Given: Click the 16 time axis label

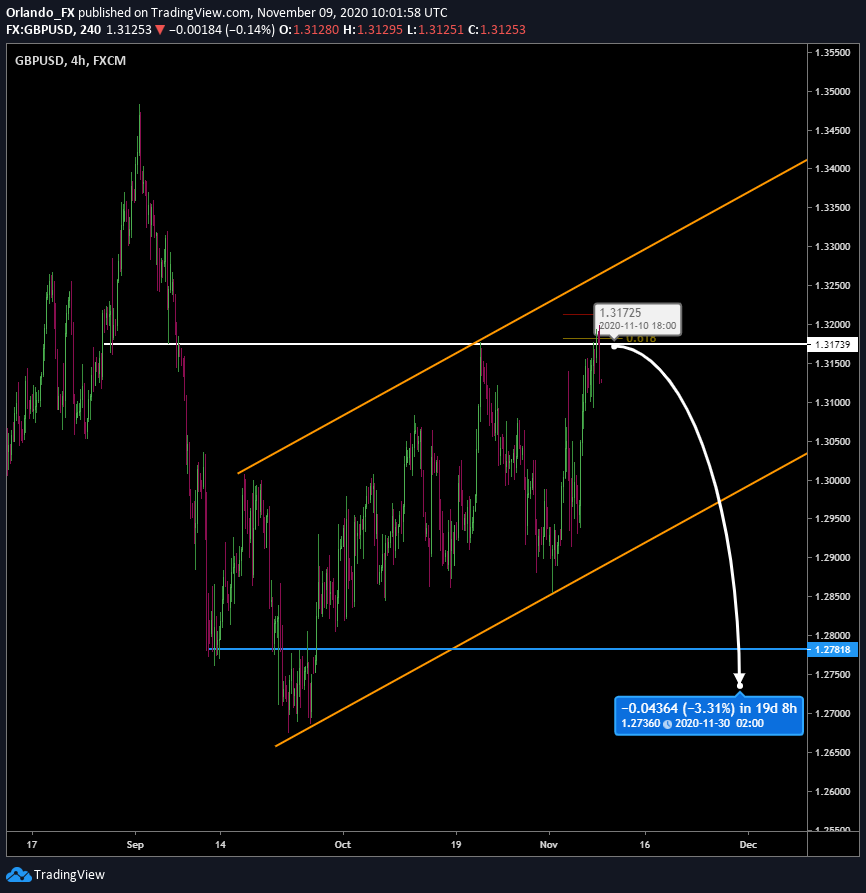Looking at the screenshot, I should 645,845.
